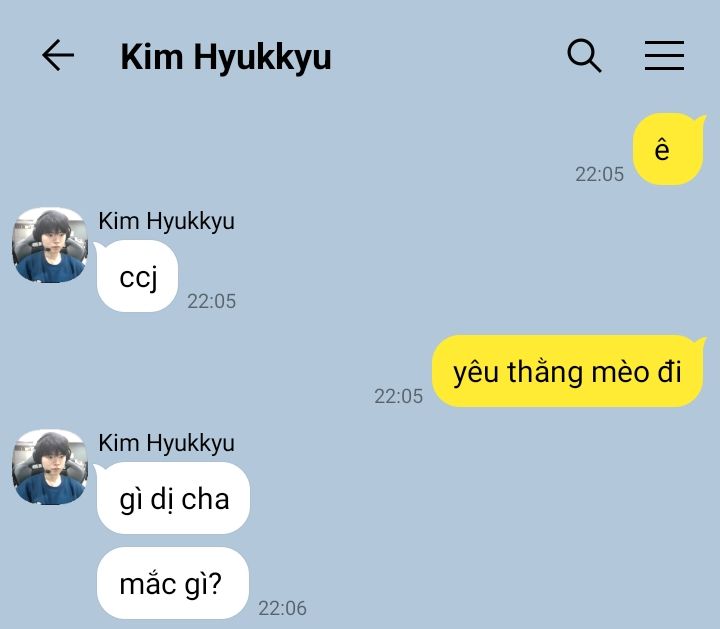This screenshot has height=629, width=720.
Task: Select the white 'ccj' message bubble
Action: tap(137, 276)
